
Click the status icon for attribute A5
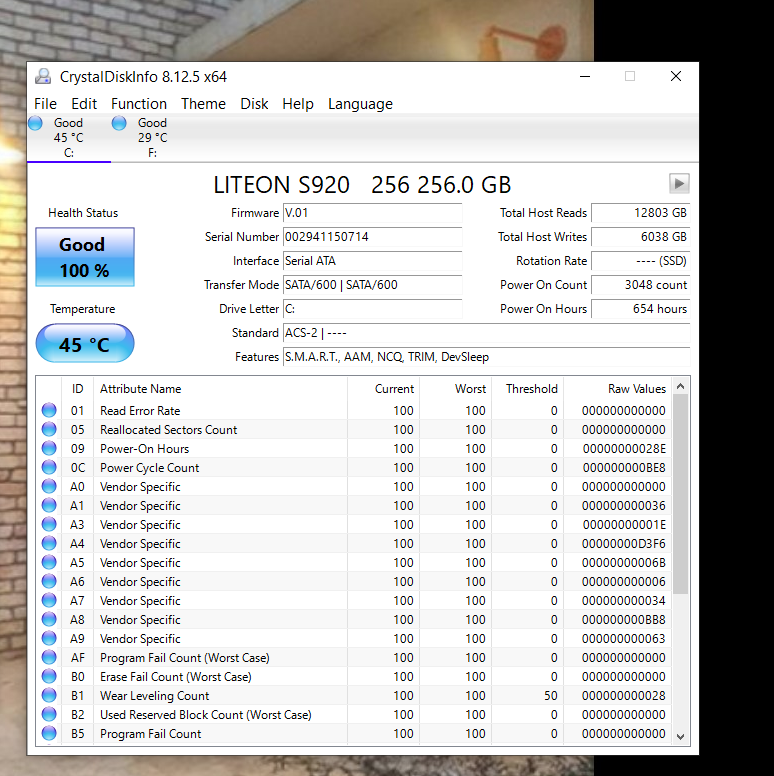coord(49,562)
